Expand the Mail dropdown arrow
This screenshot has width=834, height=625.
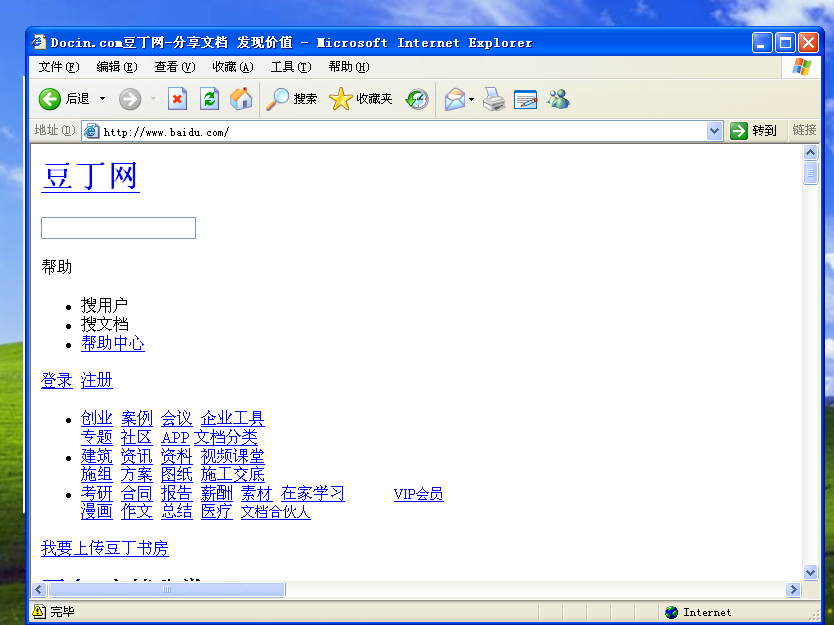(x=471, y=99)
